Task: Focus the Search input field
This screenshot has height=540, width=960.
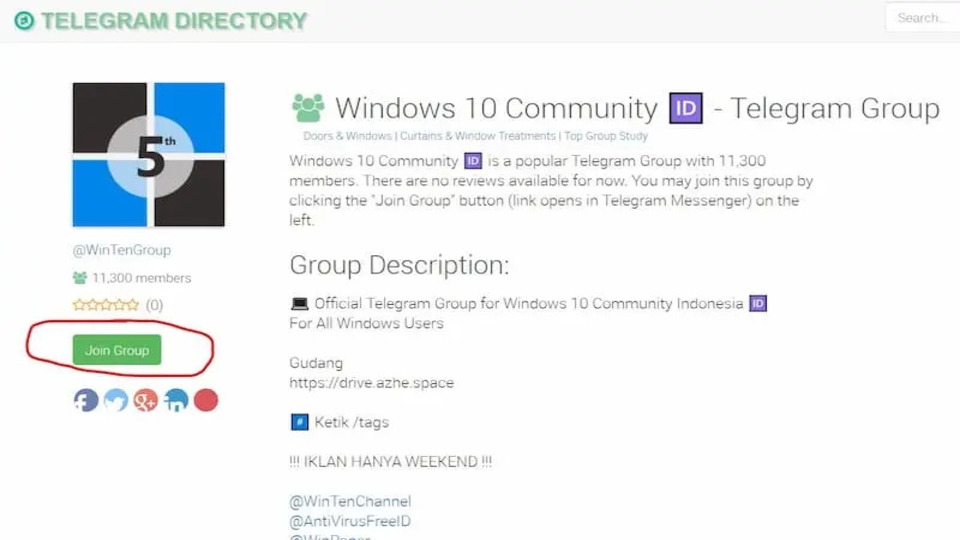Action: (922, 18)
